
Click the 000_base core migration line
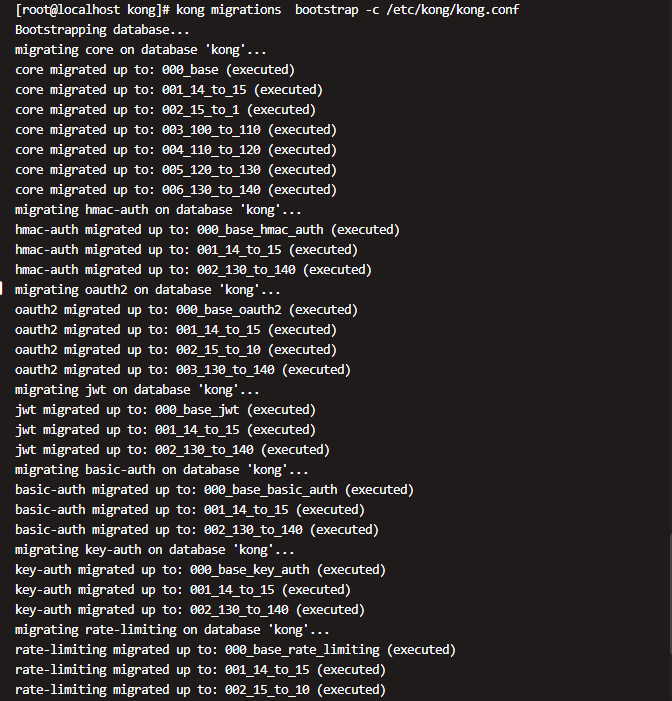155,70
